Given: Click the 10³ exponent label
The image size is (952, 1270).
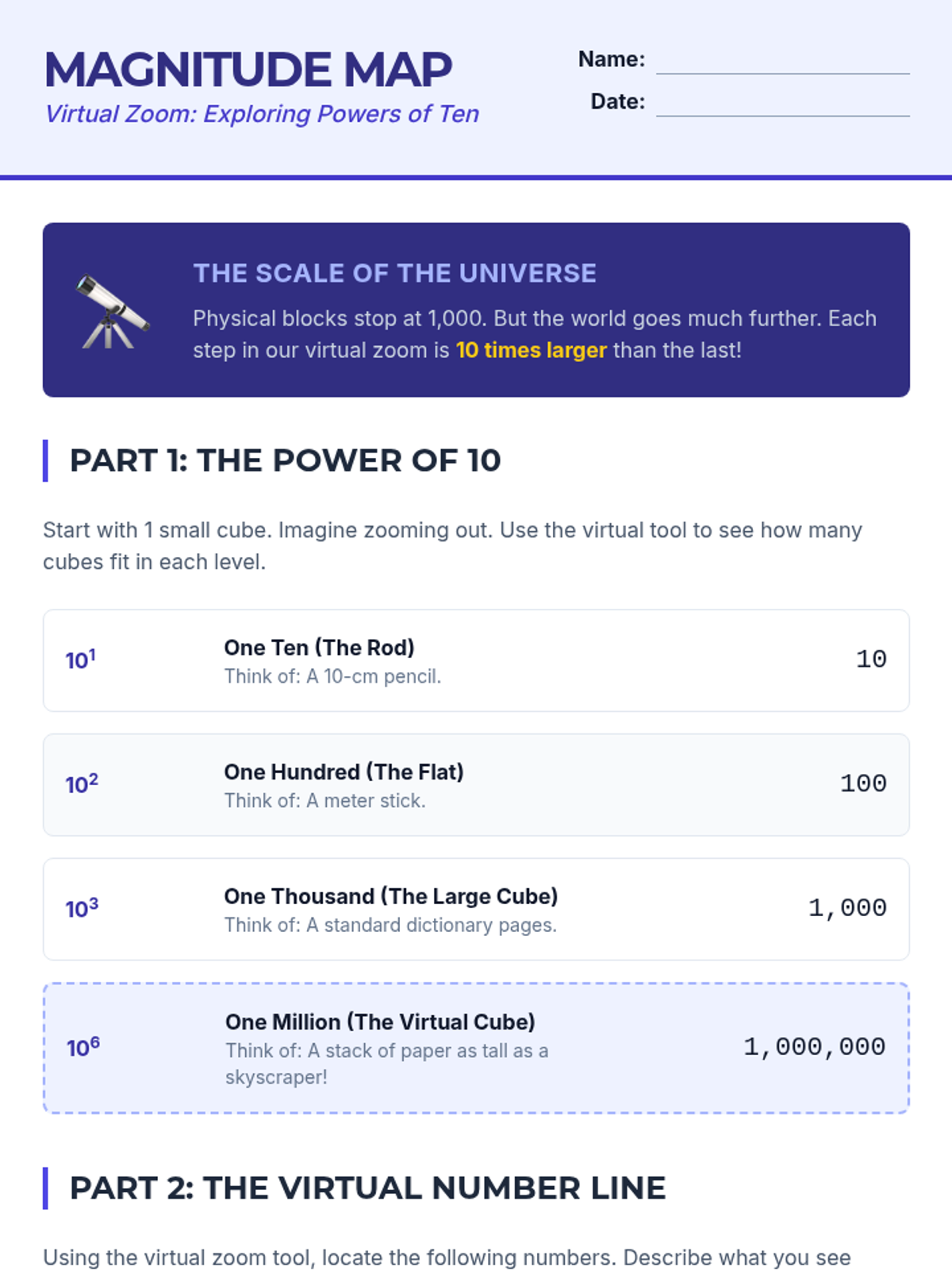Looking at the screenshot, I should (x=82, y=908).
